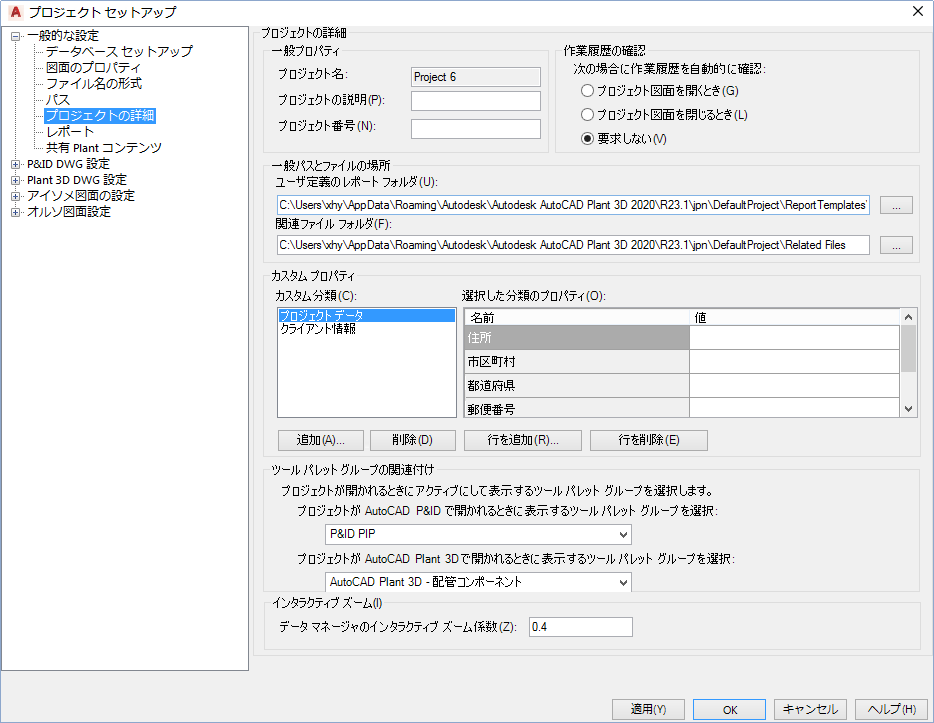This screenshot has height=723, width=934.
Task: Open the パス settings page
Action: pyautogui.click(x=58, y=100)
